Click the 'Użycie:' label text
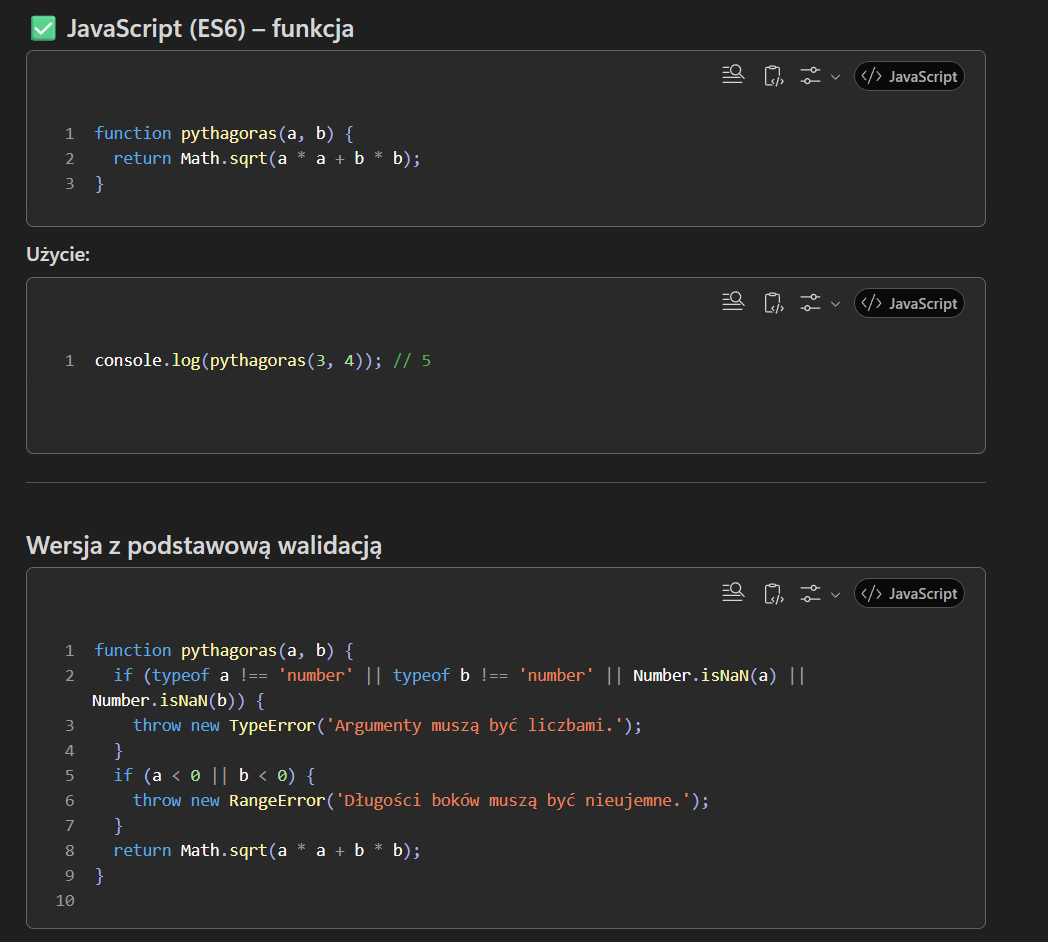The image size is (1048, 942). point(58,255)
